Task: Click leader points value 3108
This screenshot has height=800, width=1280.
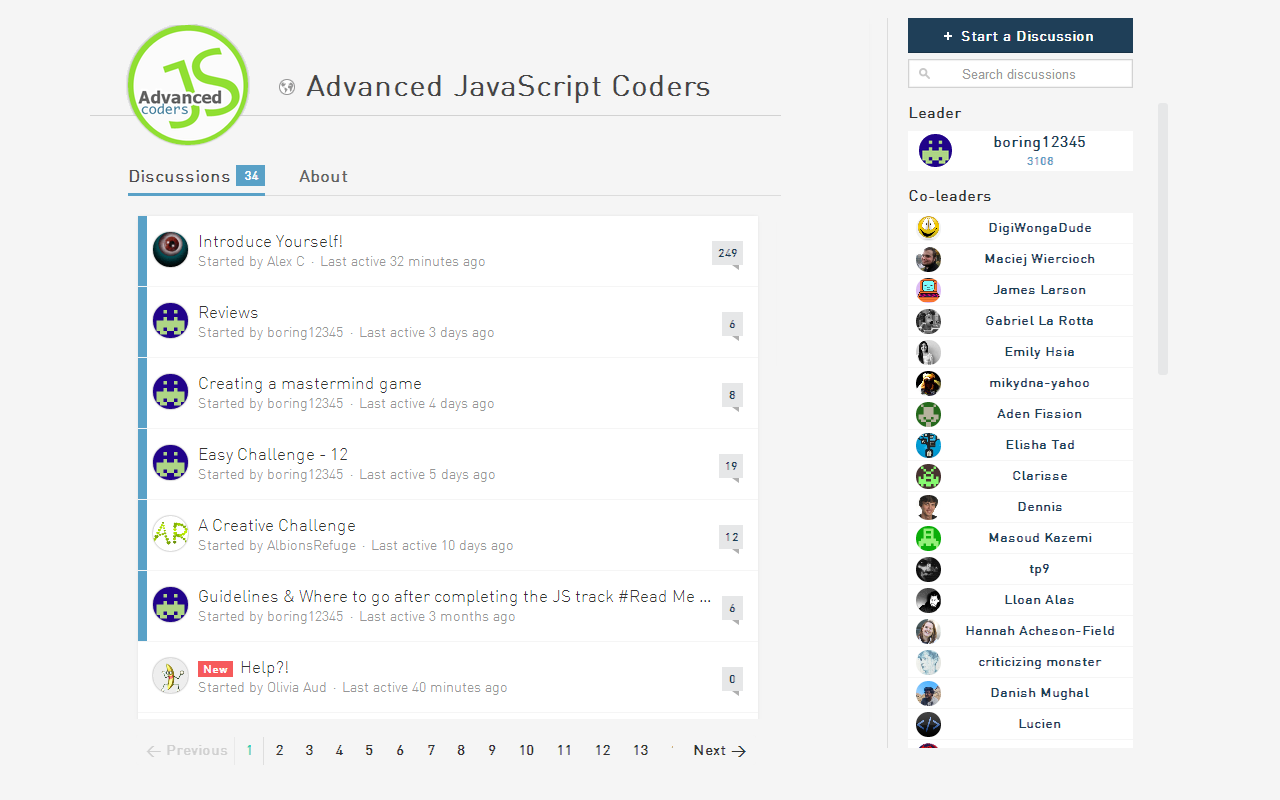Action: 1040,161
